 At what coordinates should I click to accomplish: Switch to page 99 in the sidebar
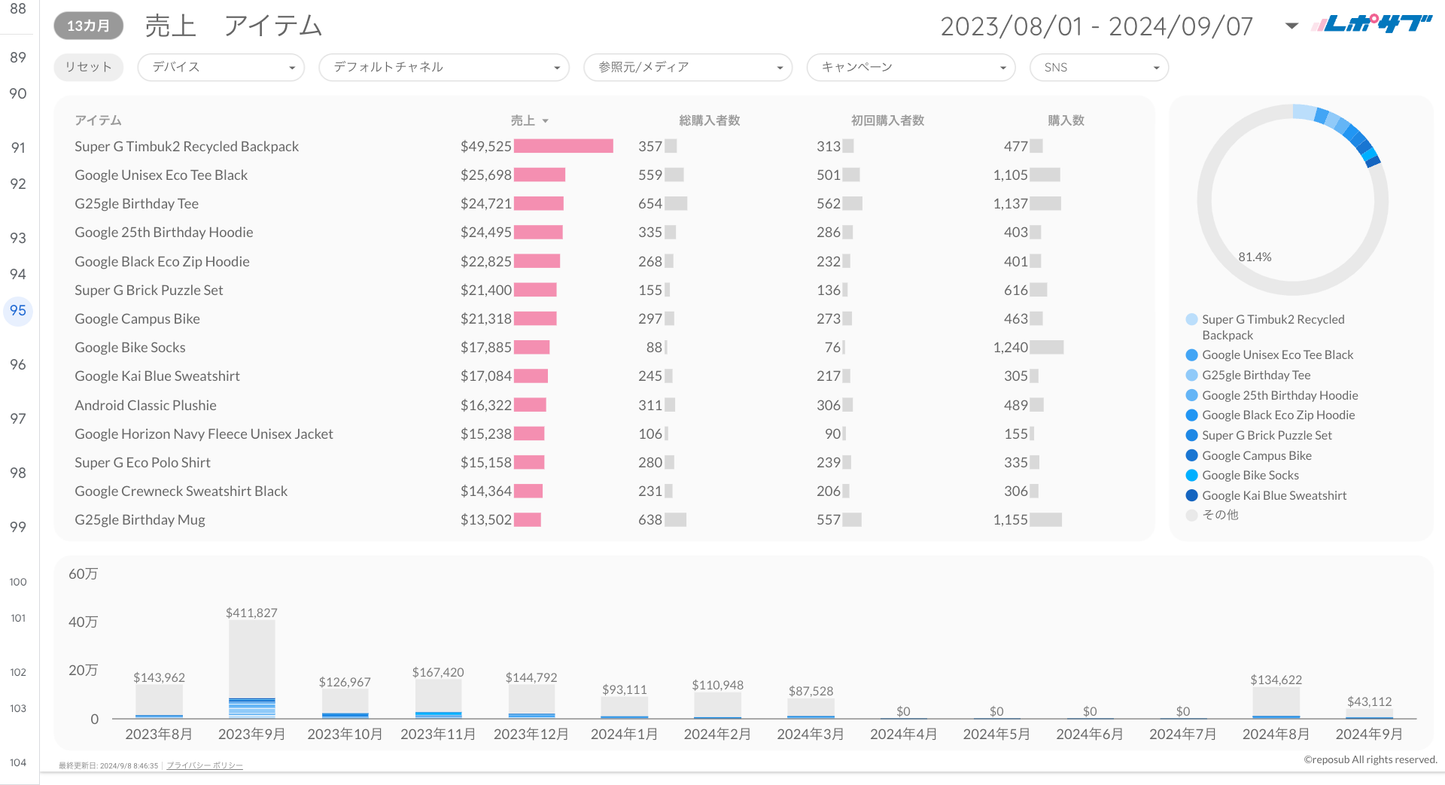pyautogui.click(x=18, y=527)
